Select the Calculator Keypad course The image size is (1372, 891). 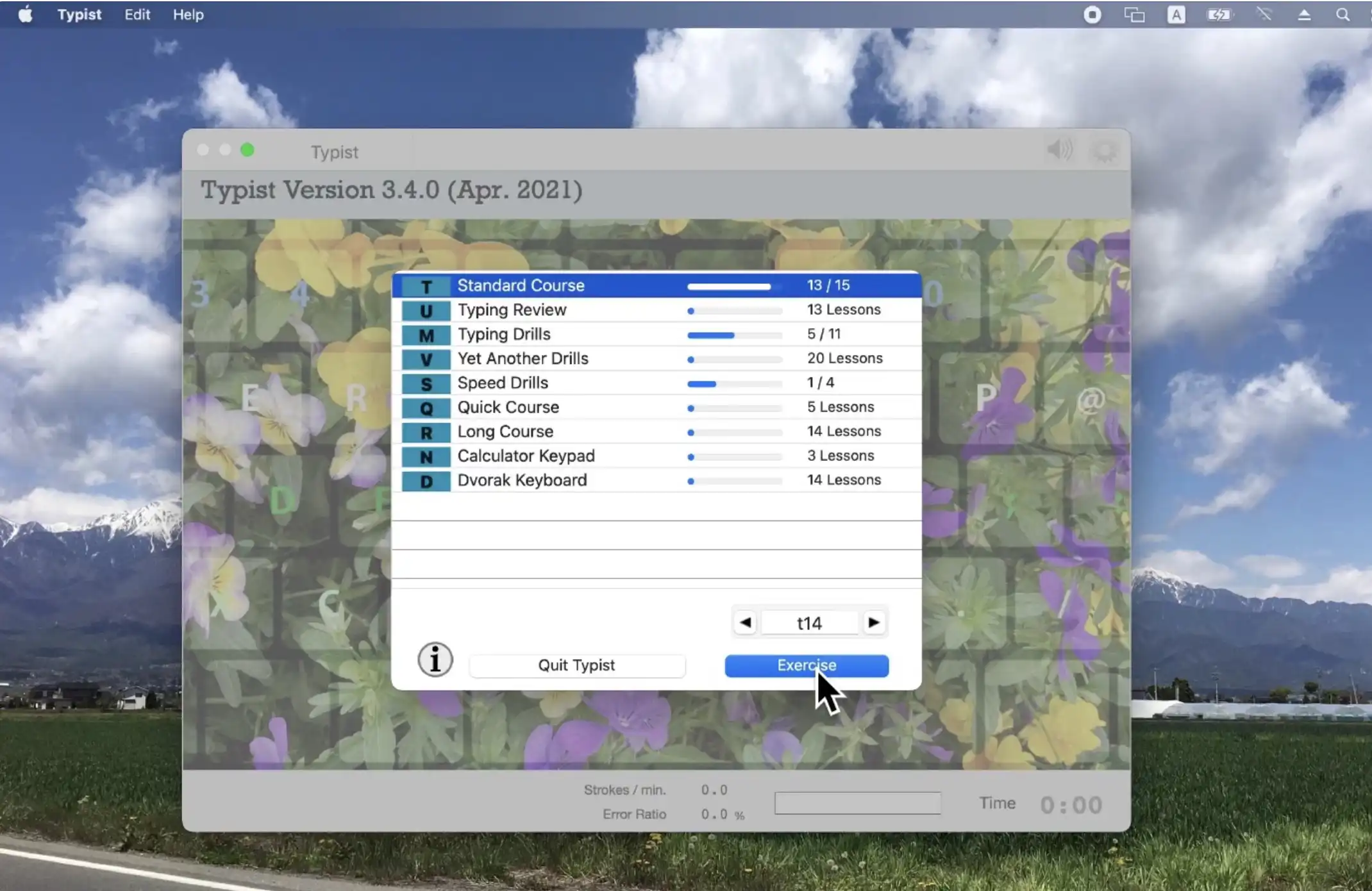pyautogui.click(x=657, y=456)
